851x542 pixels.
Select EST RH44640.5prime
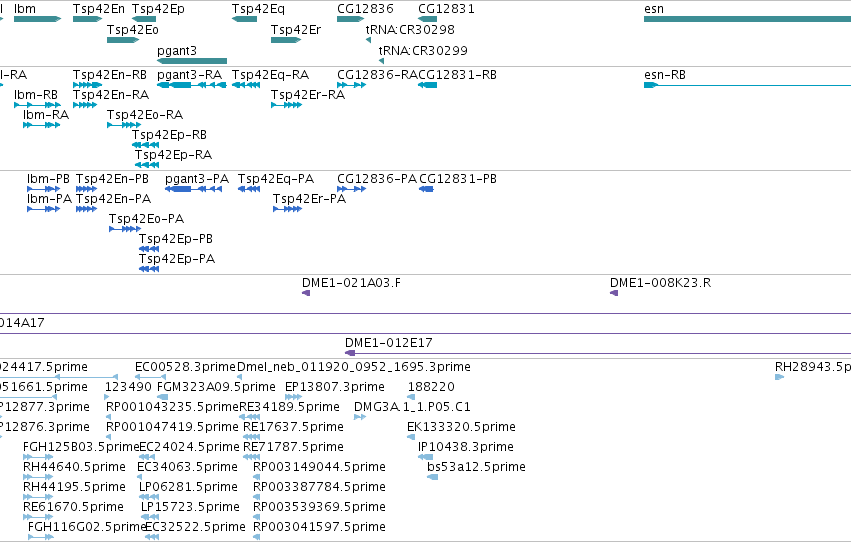[x=38, y=477]
